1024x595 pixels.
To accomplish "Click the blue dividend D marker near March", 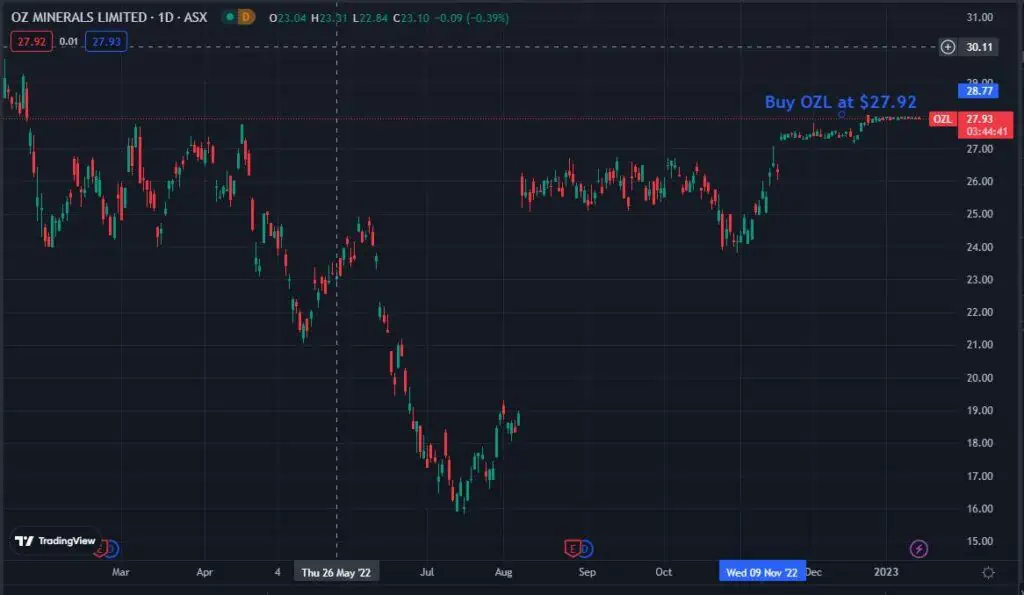I will (x=112, y=548).
